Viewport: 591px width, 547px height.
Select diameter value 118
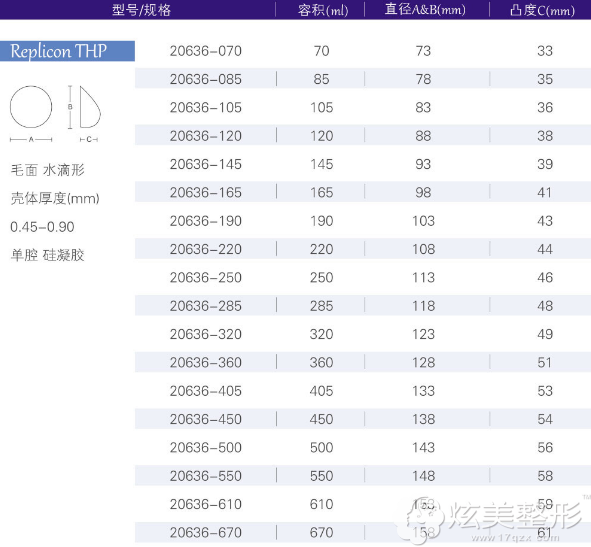[x=424, y=306]
